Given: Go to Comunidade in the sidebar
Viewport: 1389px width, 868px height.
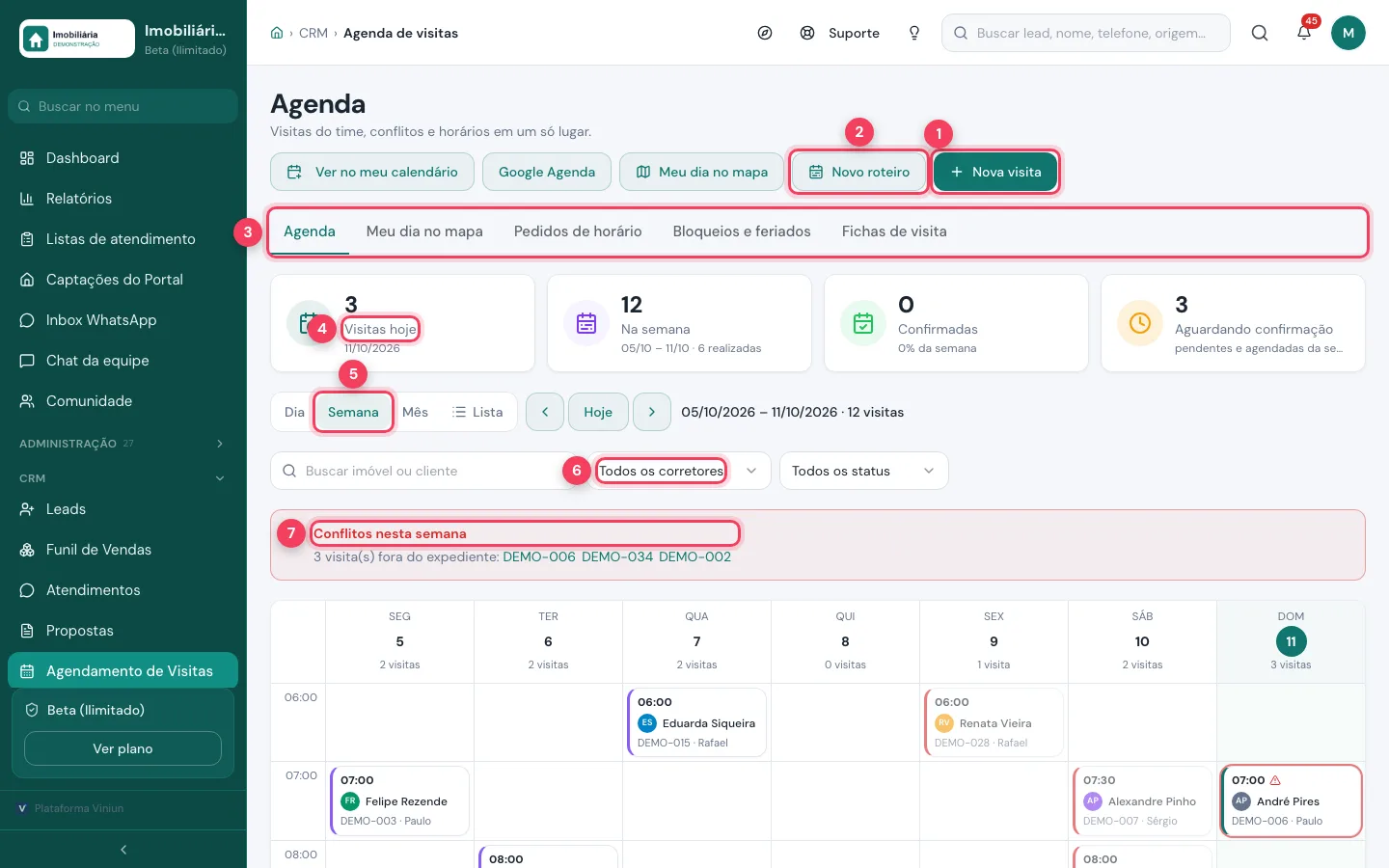Looking at the screenshot, I should (x=123, y=401).
